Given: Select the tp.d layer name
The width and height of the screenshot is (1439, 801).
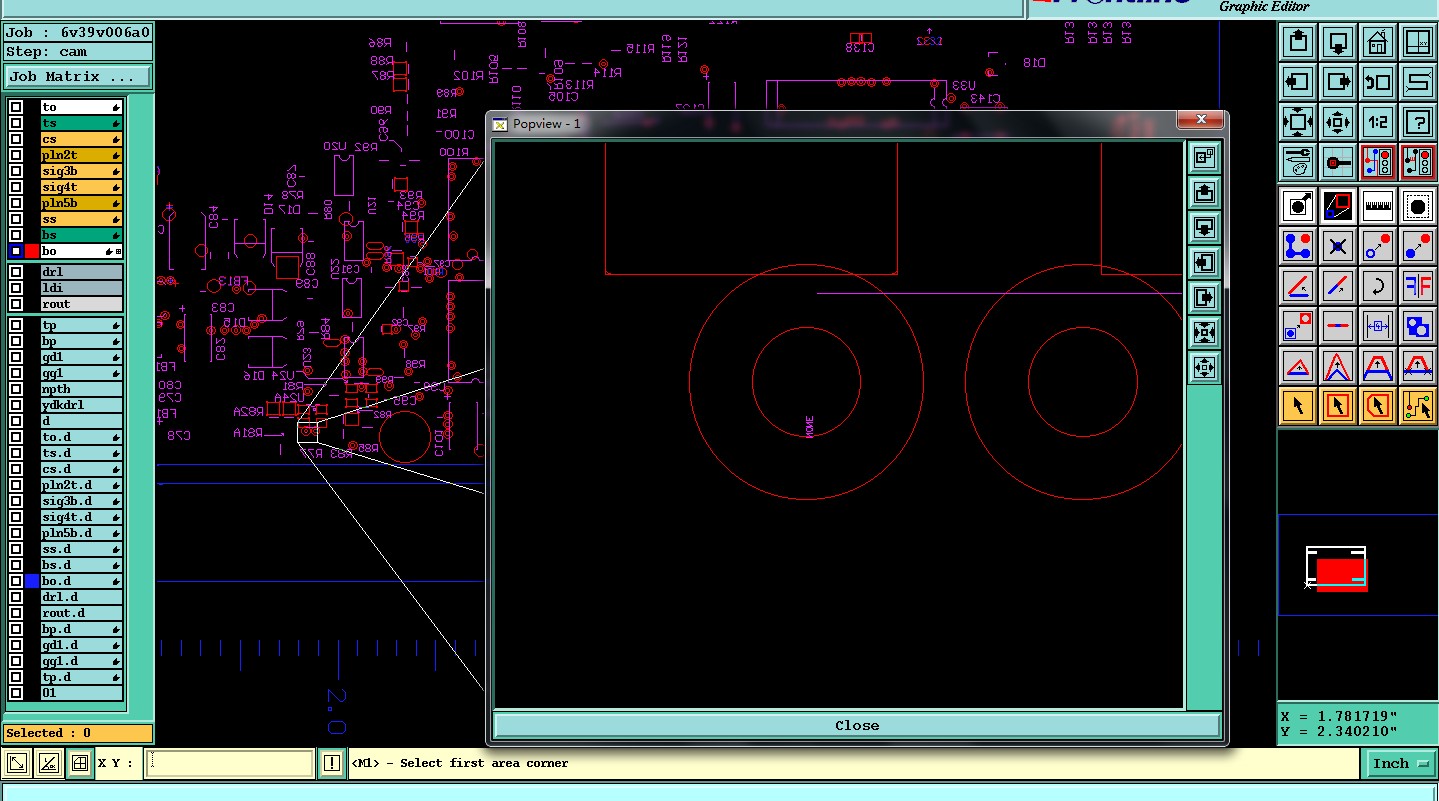Looking at the screenshot, I should 81,677.
